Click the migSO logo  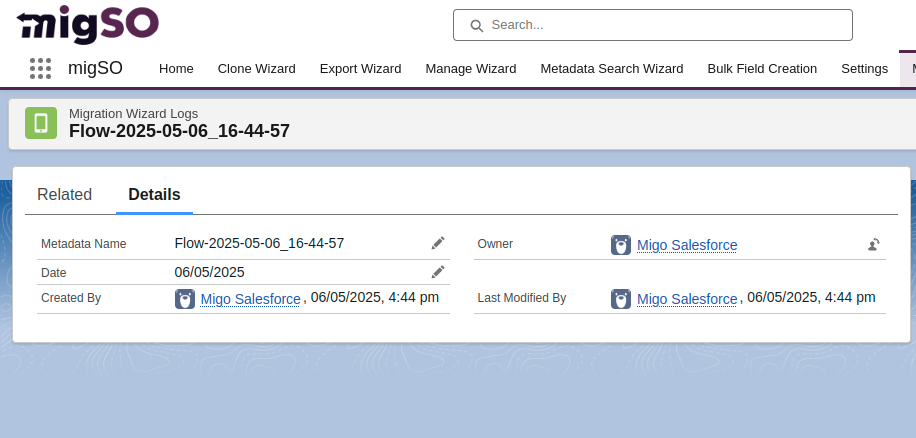click(x=87, y=24)
